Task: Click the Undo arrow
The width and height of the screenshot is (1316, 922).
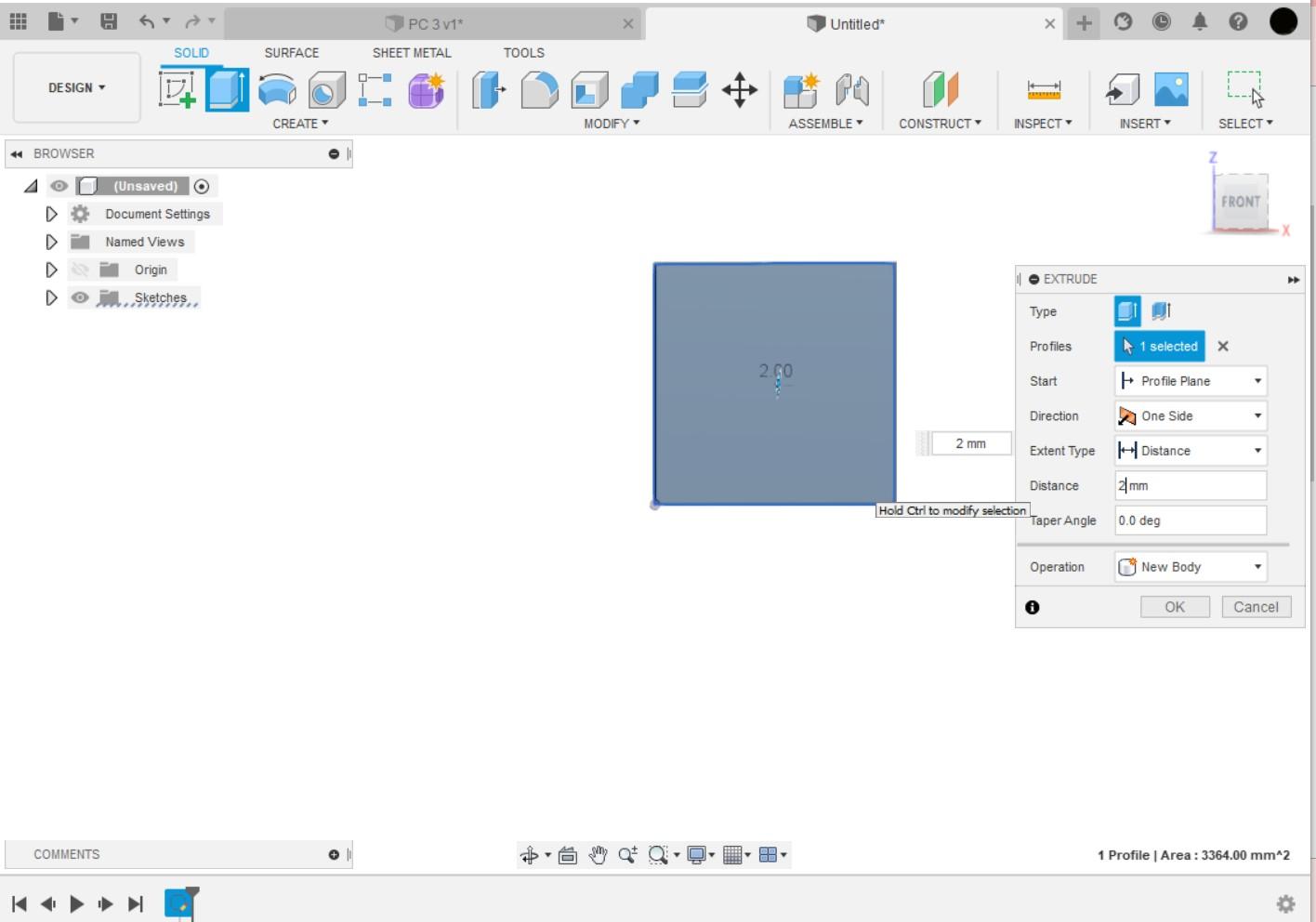Action: click(147, 21)
